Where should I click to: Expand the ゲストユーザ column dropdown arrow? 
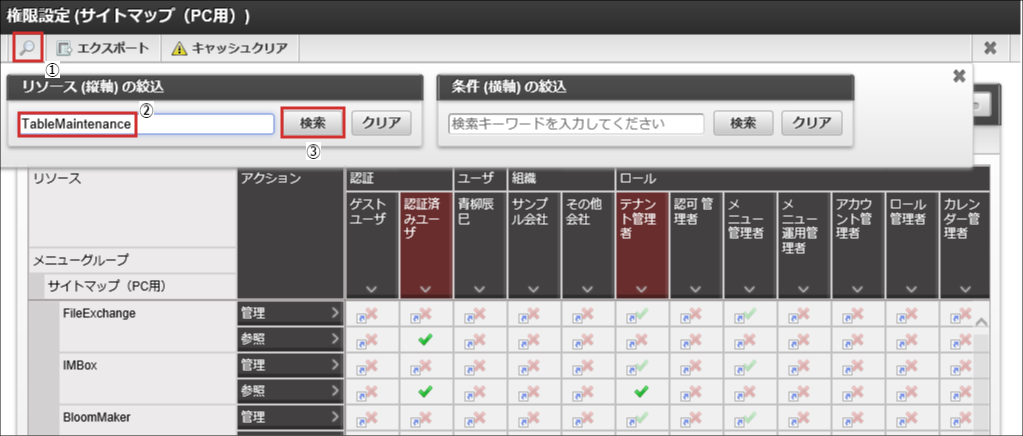point(372,290)
